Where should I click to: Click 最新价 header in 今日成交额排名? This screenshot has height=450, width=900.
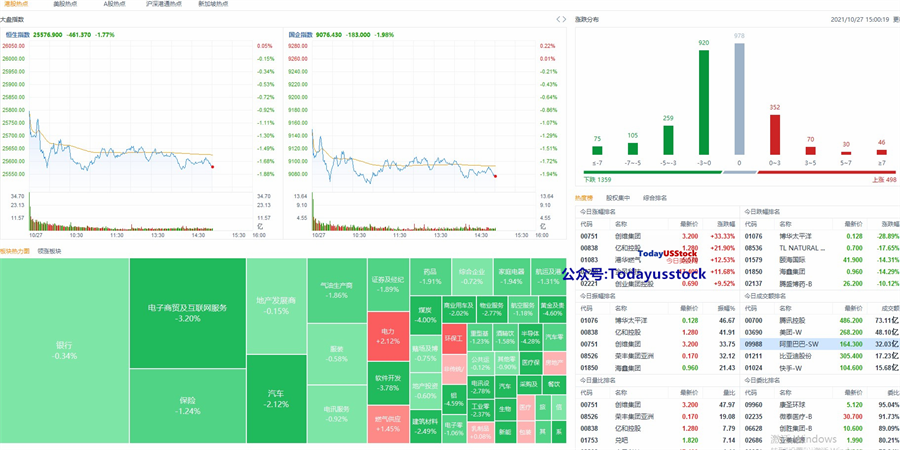click(853, 308)
